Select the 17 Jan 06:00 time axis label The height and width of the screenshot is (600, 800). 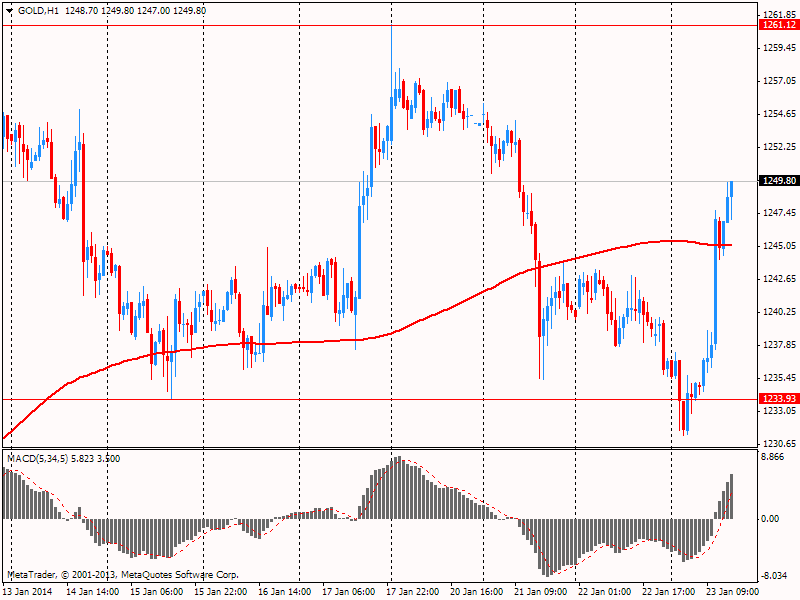coord(349,592)
